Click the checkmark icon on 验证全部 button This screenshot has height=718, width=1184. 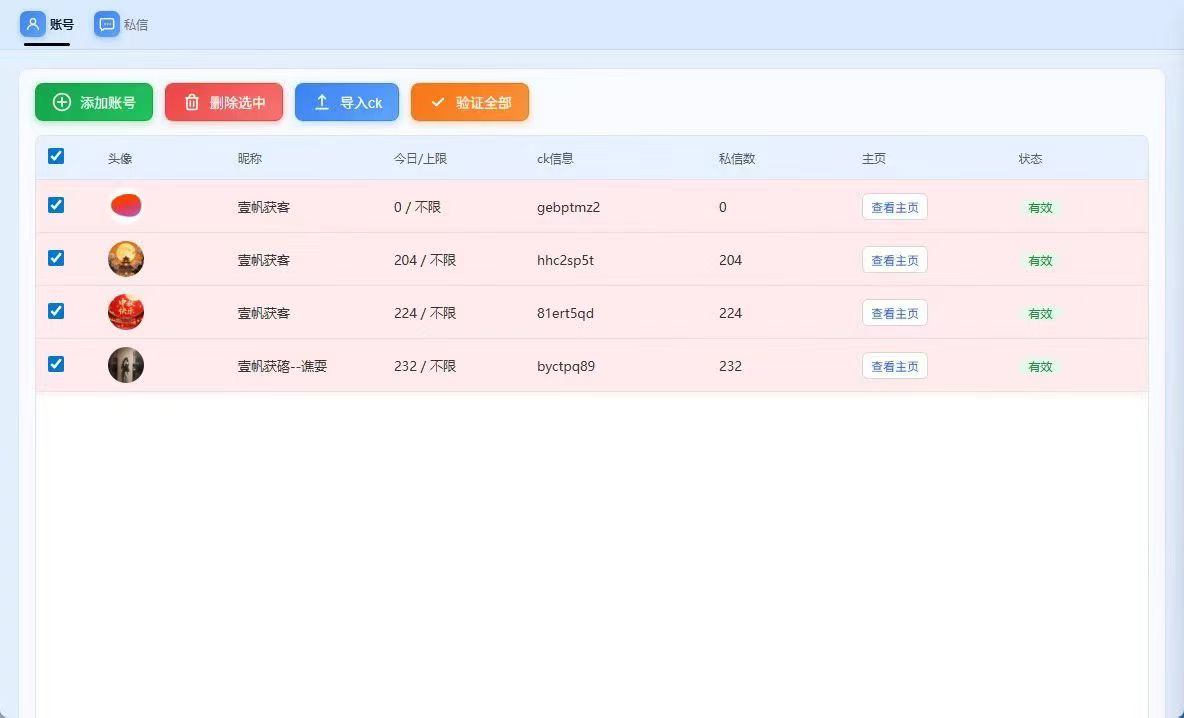(437, 101)
